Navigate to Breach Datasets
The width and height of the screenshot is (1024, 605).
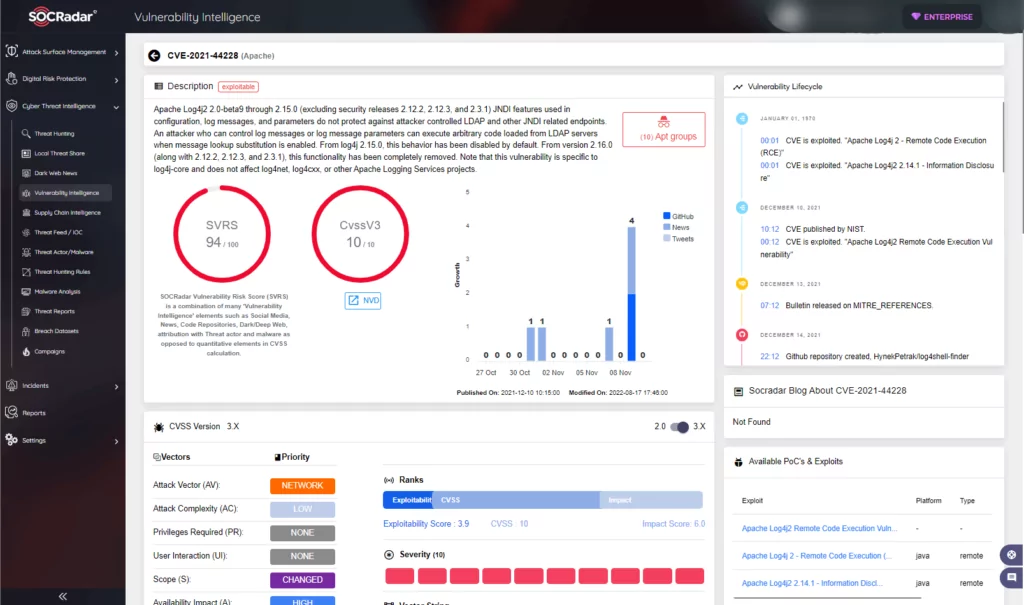56,331
